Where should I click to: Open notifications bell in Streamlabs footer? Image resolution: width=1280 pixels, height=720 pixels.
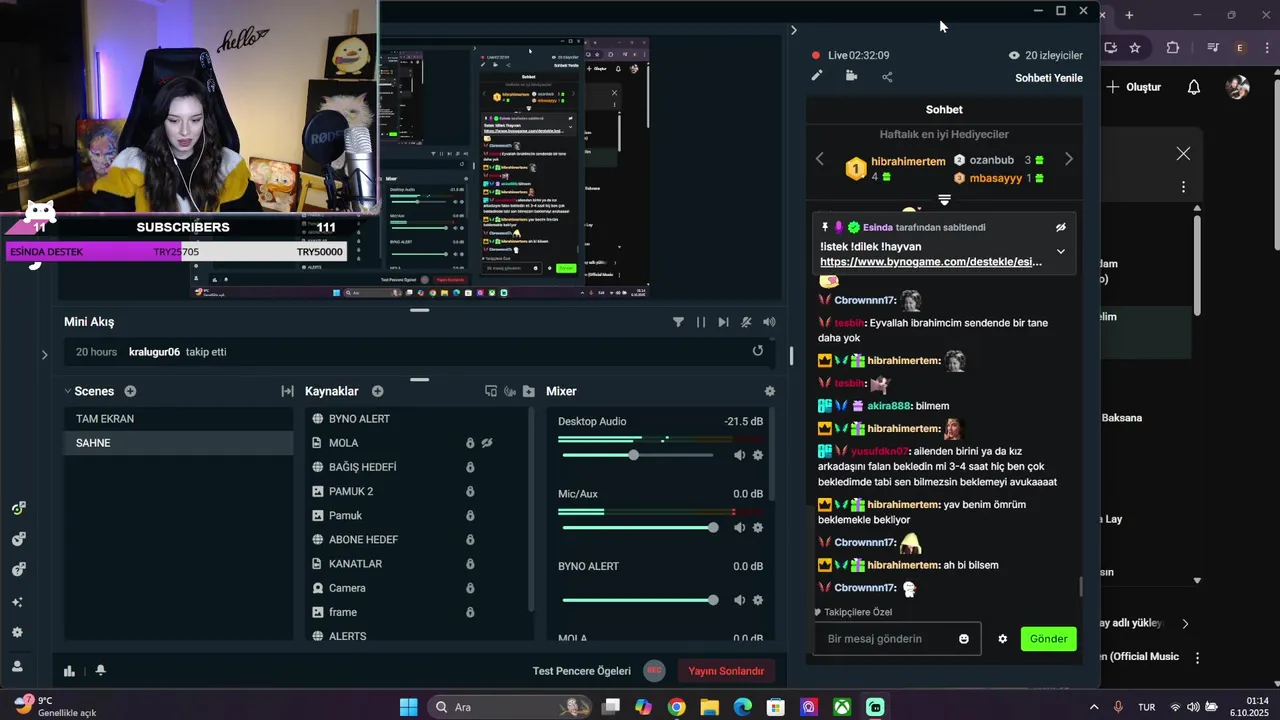[100, 671]
